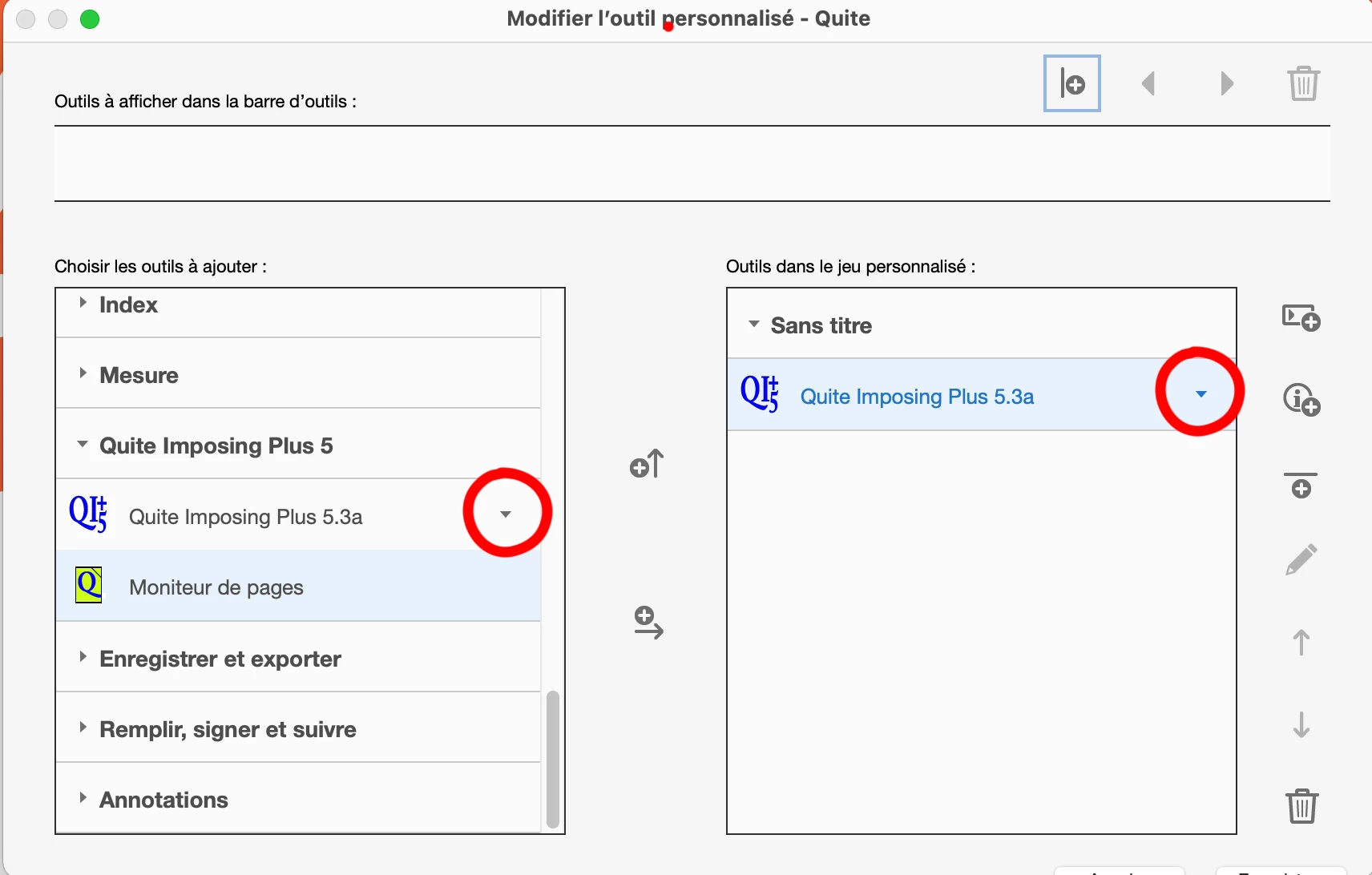Viewport: 1372px width, 875px height.
Task: Collapse the Sans titre section
Action: coord(754,325)
